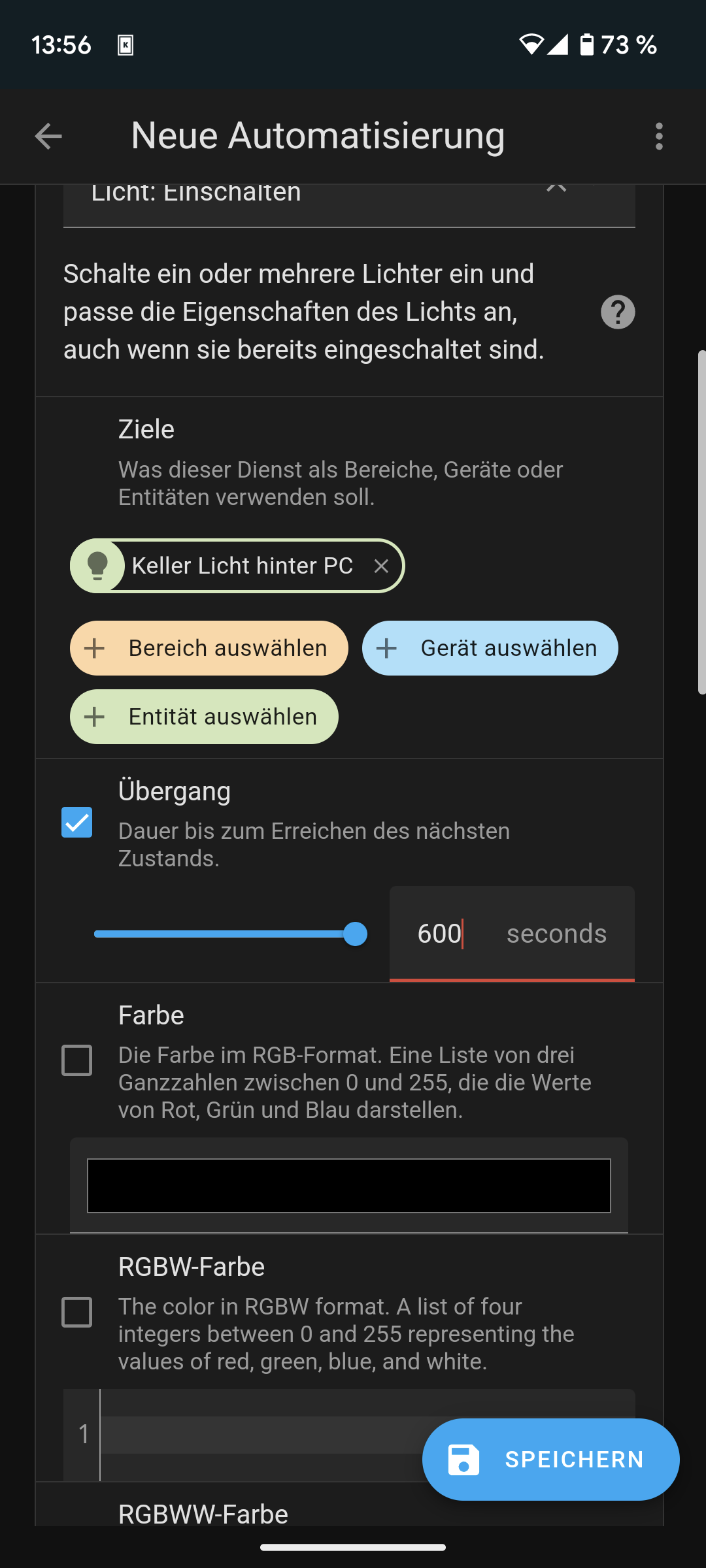The image size is (706, 1568).
Task: Open the help question mark icon
Action: [618, 312]
